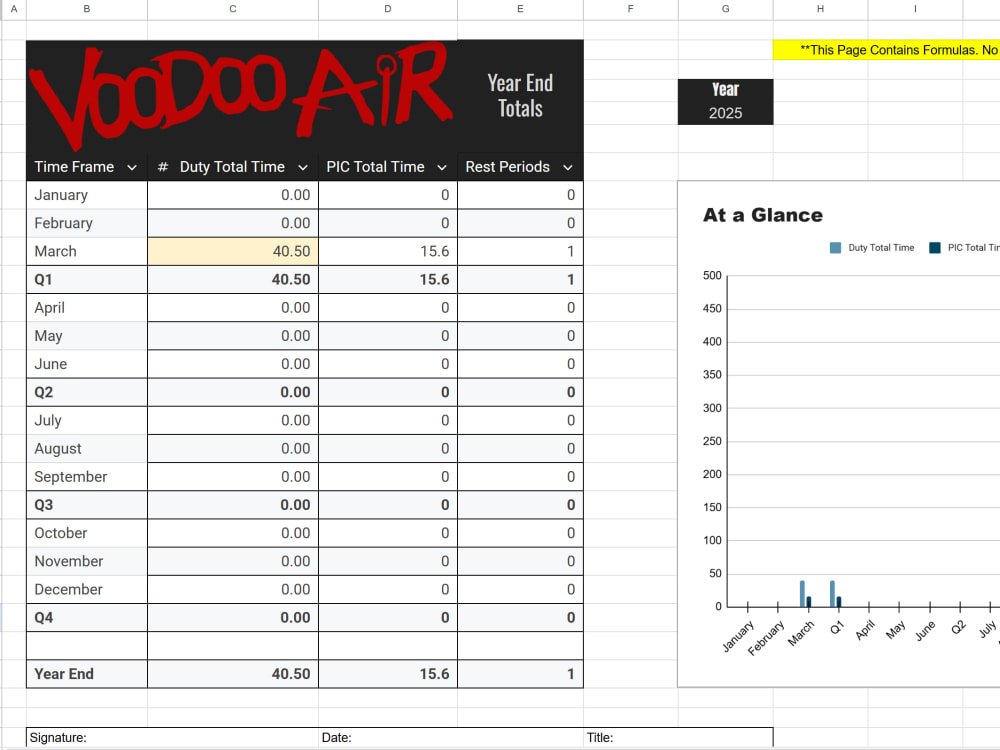Select the April time frame cell
Image resolution: width=1000 pixels, height=750 pixels.
87,307
